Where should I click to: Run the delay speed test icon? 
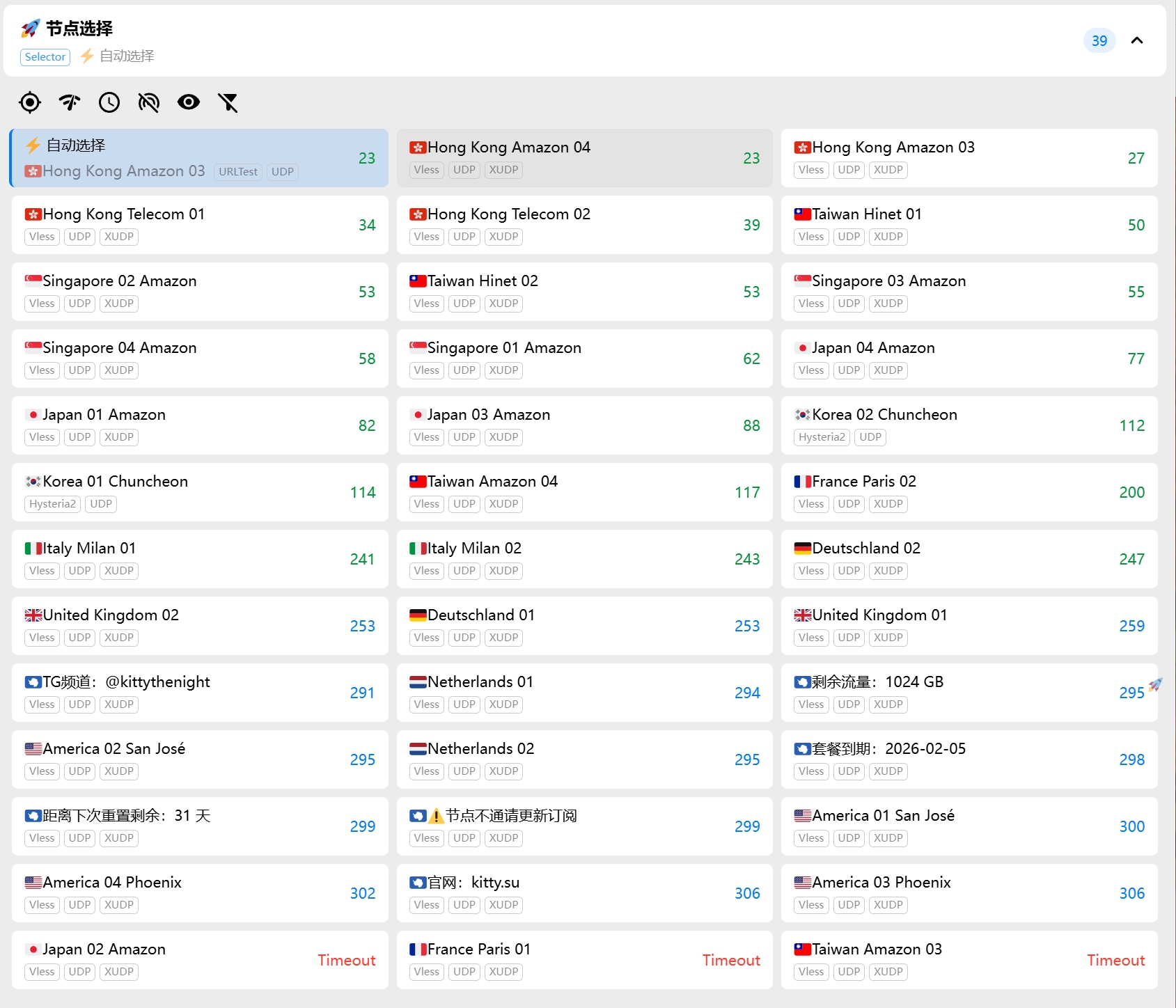[x=70, y=102]
